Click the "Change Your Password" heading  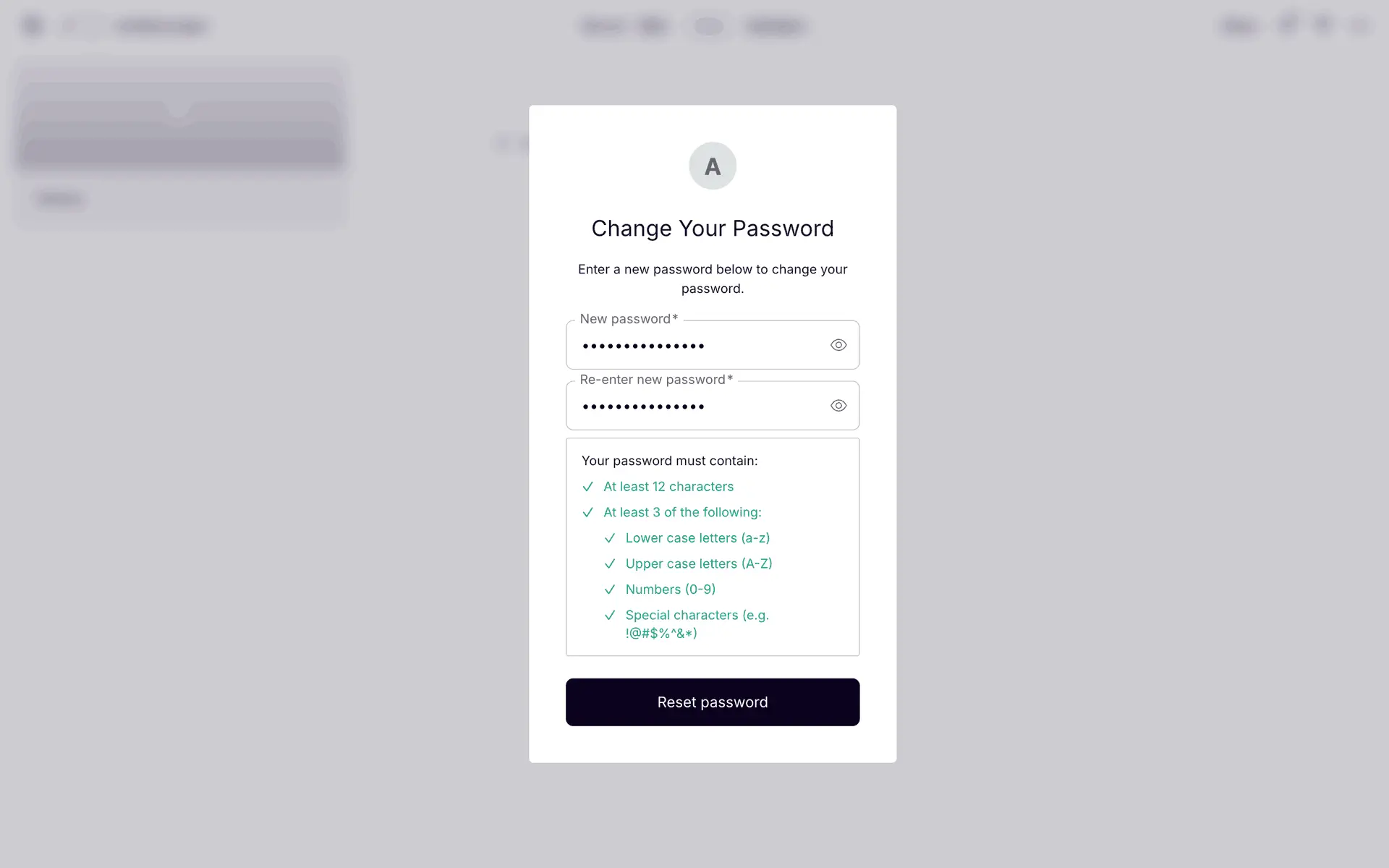tap(713, 229)
